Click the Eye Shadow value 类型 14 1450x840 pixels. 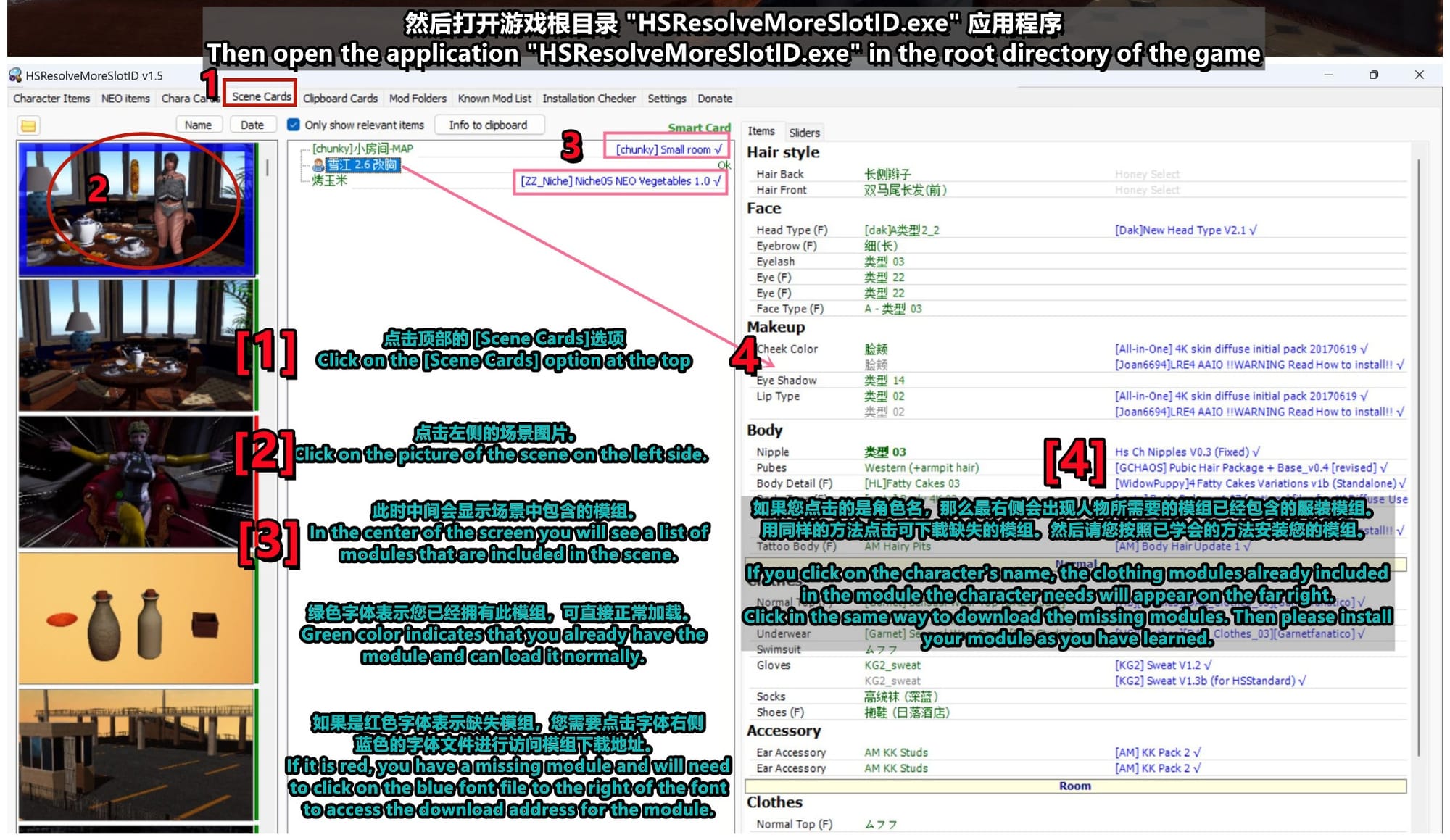(884, 381)
